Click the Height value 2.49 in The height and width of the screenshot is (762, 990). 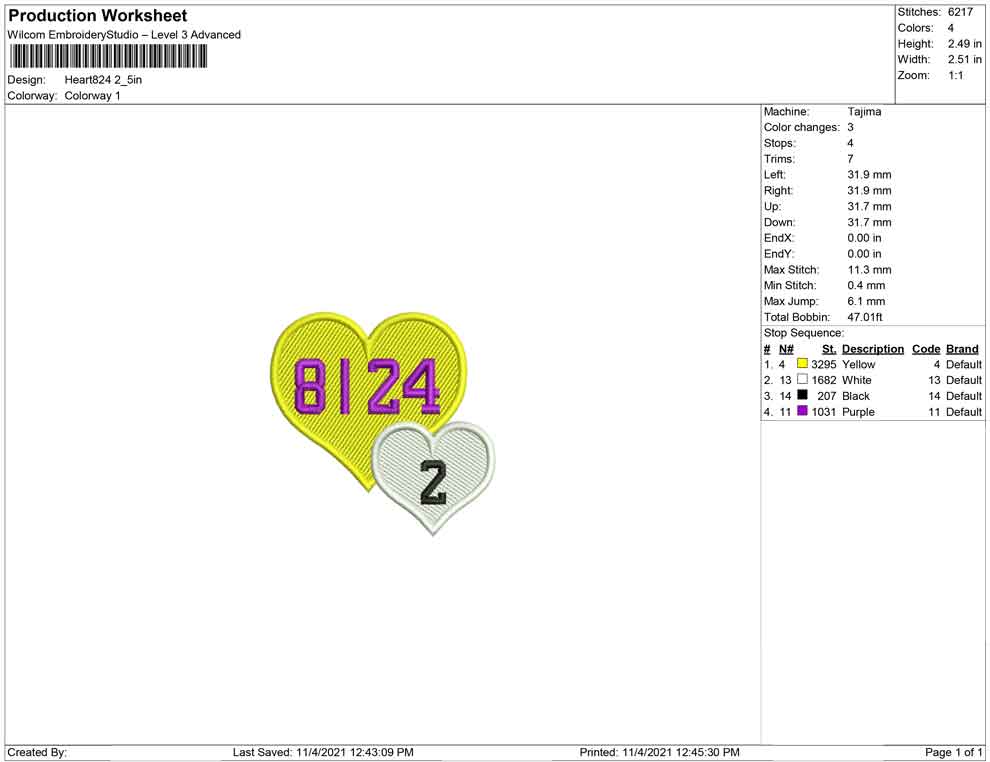point(965,44)
